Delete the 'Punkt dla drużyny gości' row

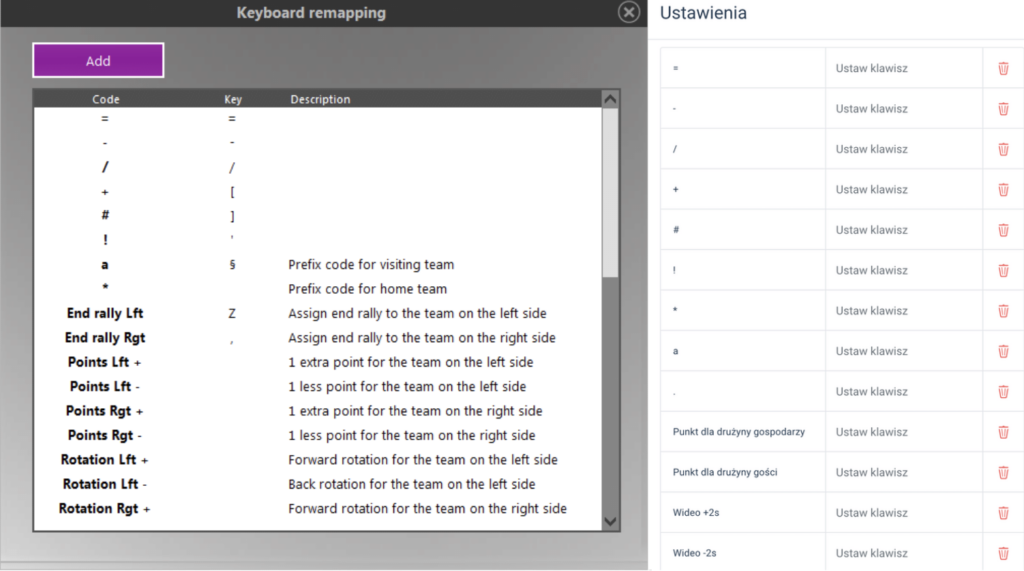point(1003,472)
